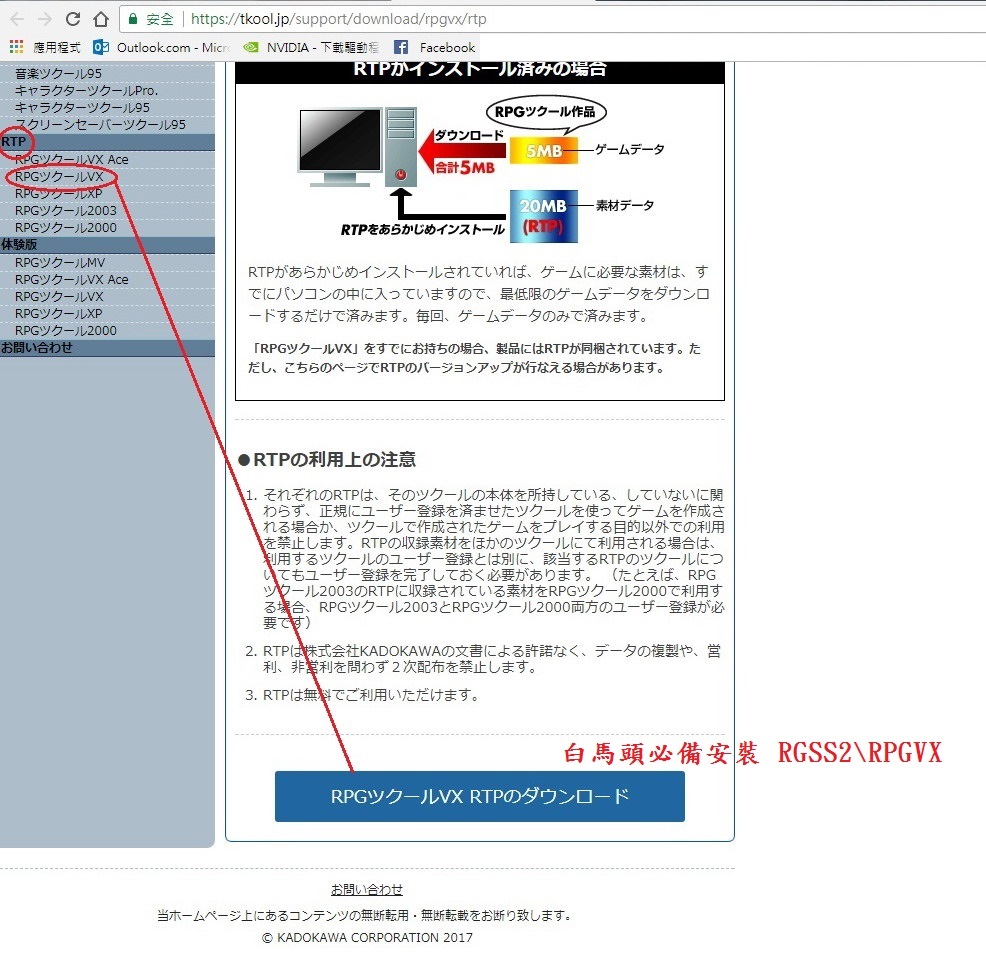The image size is (986, 963).
Task: Go back to the previous page
Action: (18, 19)
